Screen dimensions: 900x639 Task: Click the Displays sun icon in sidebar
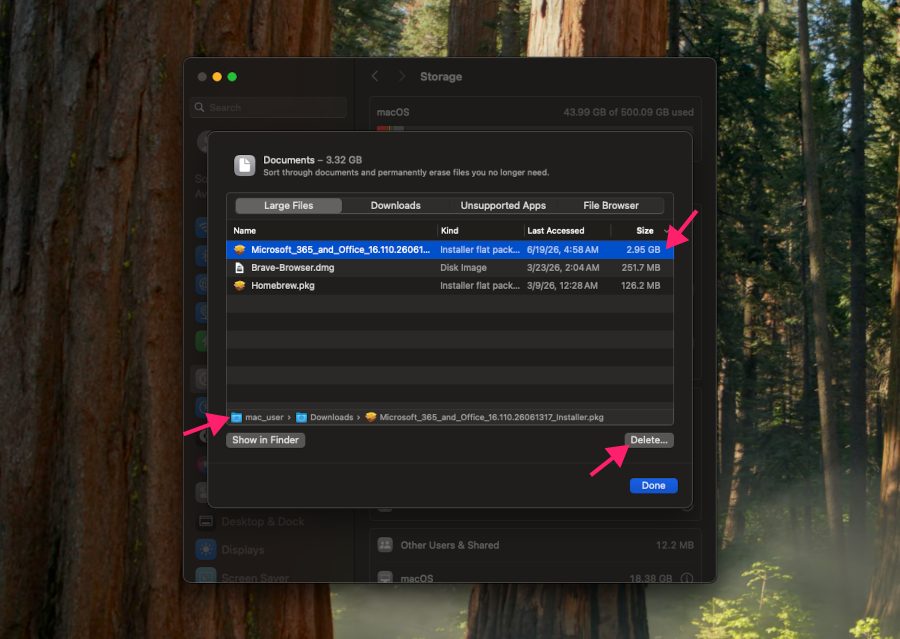click(205, 550)
